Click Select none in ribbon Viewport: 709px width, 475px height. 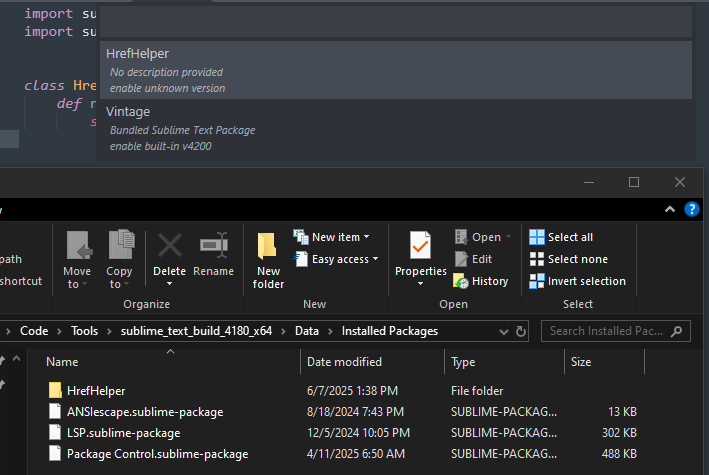click(569, 259)
